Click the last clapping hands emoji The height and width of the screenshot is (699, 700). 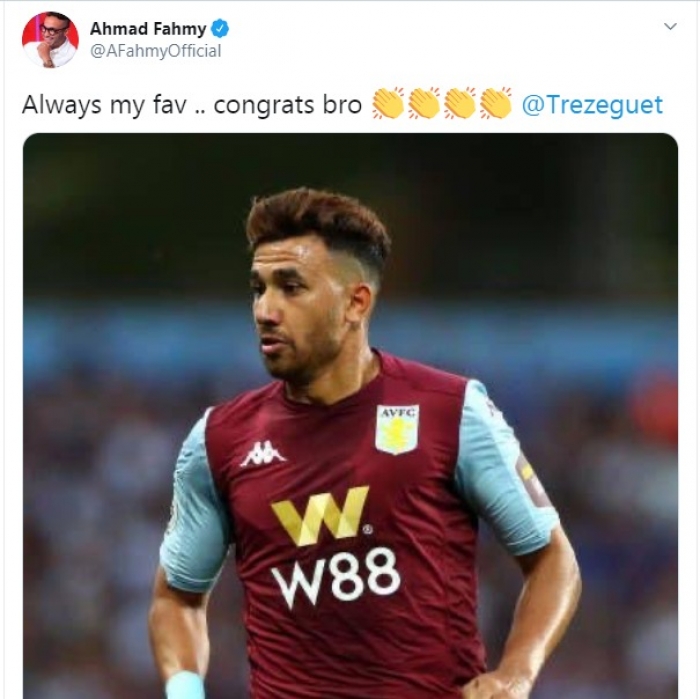coord(496,104)
